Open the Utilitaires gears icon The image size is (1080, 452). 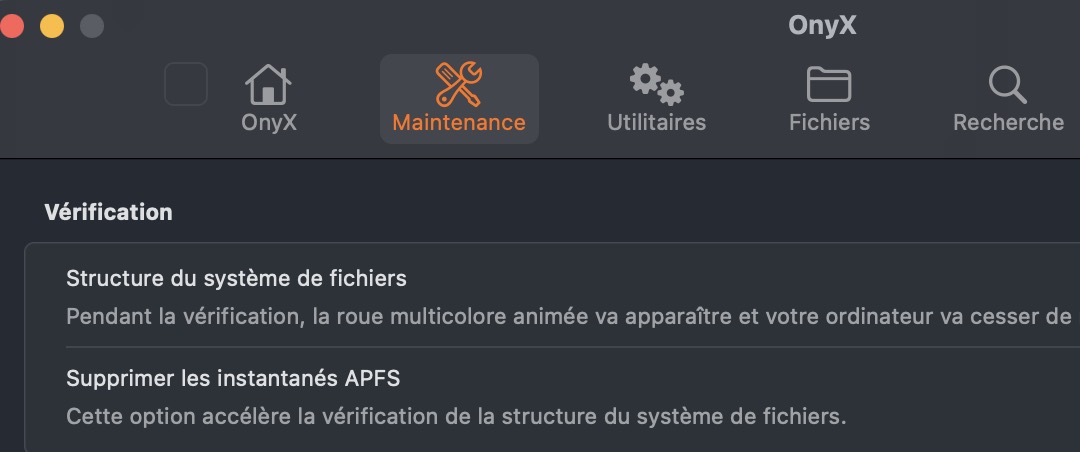(x=656, y=84)
